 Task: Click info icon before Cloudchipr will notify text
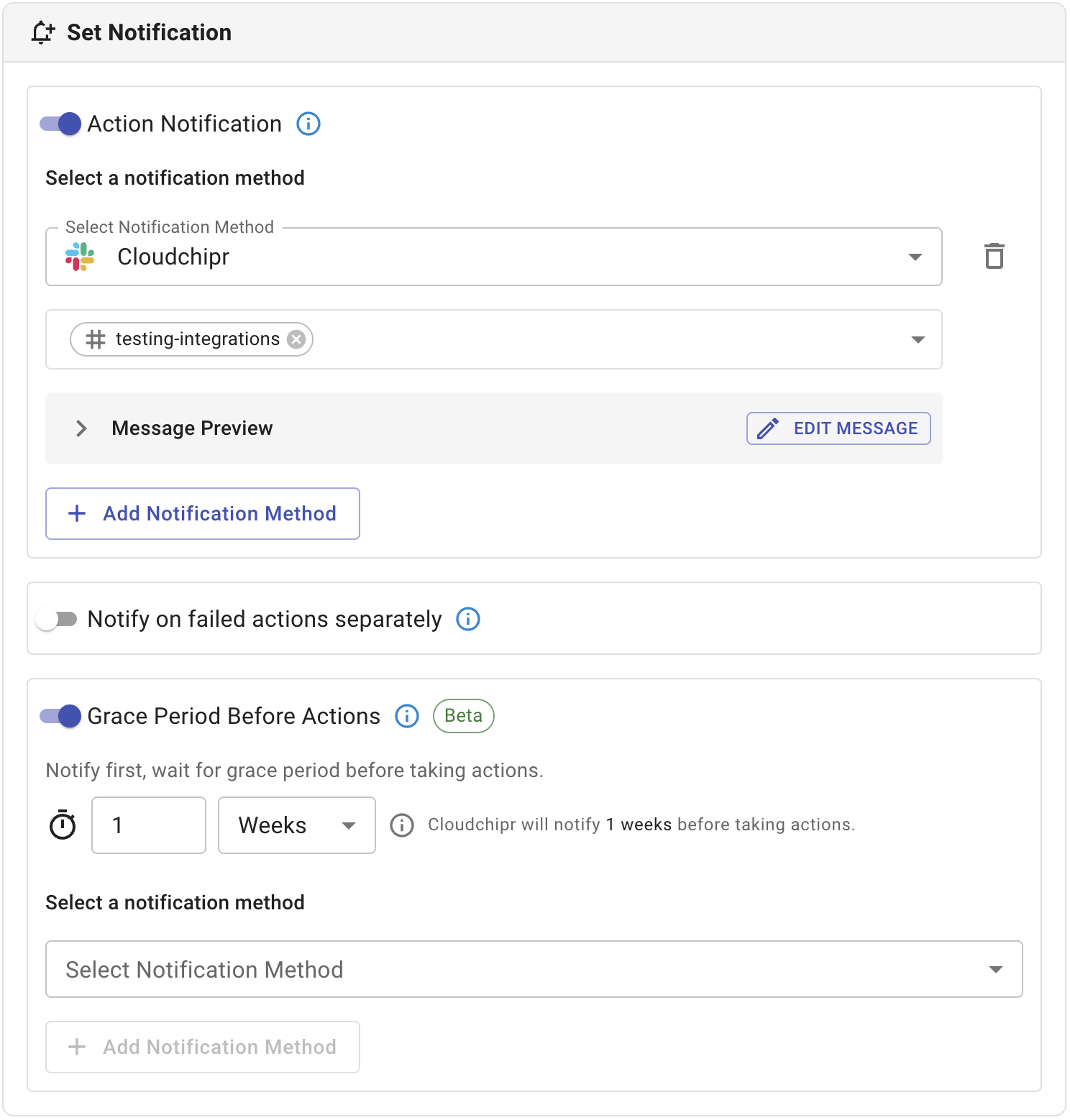tap(402, 825)
